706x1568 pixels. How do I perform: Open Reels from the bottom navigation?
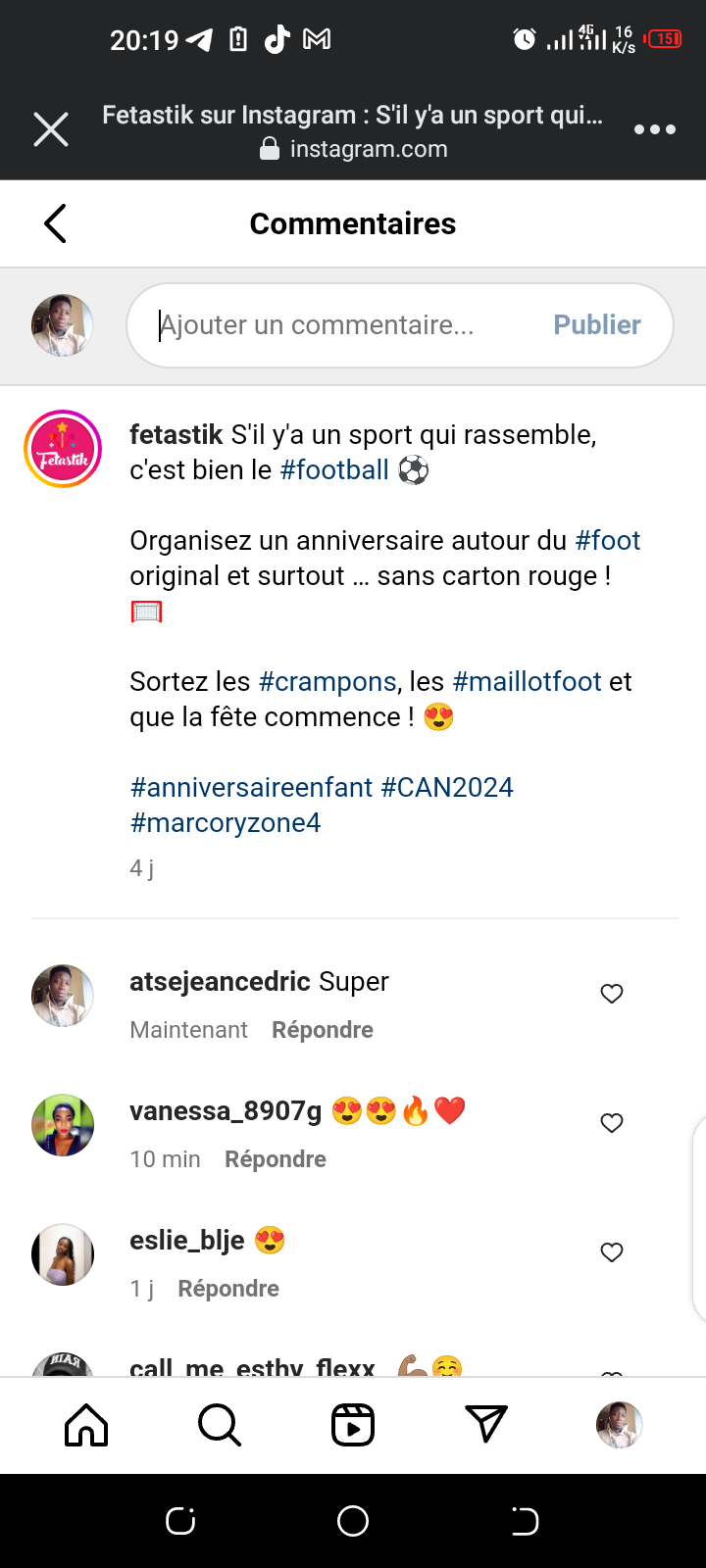(353, 1425)
